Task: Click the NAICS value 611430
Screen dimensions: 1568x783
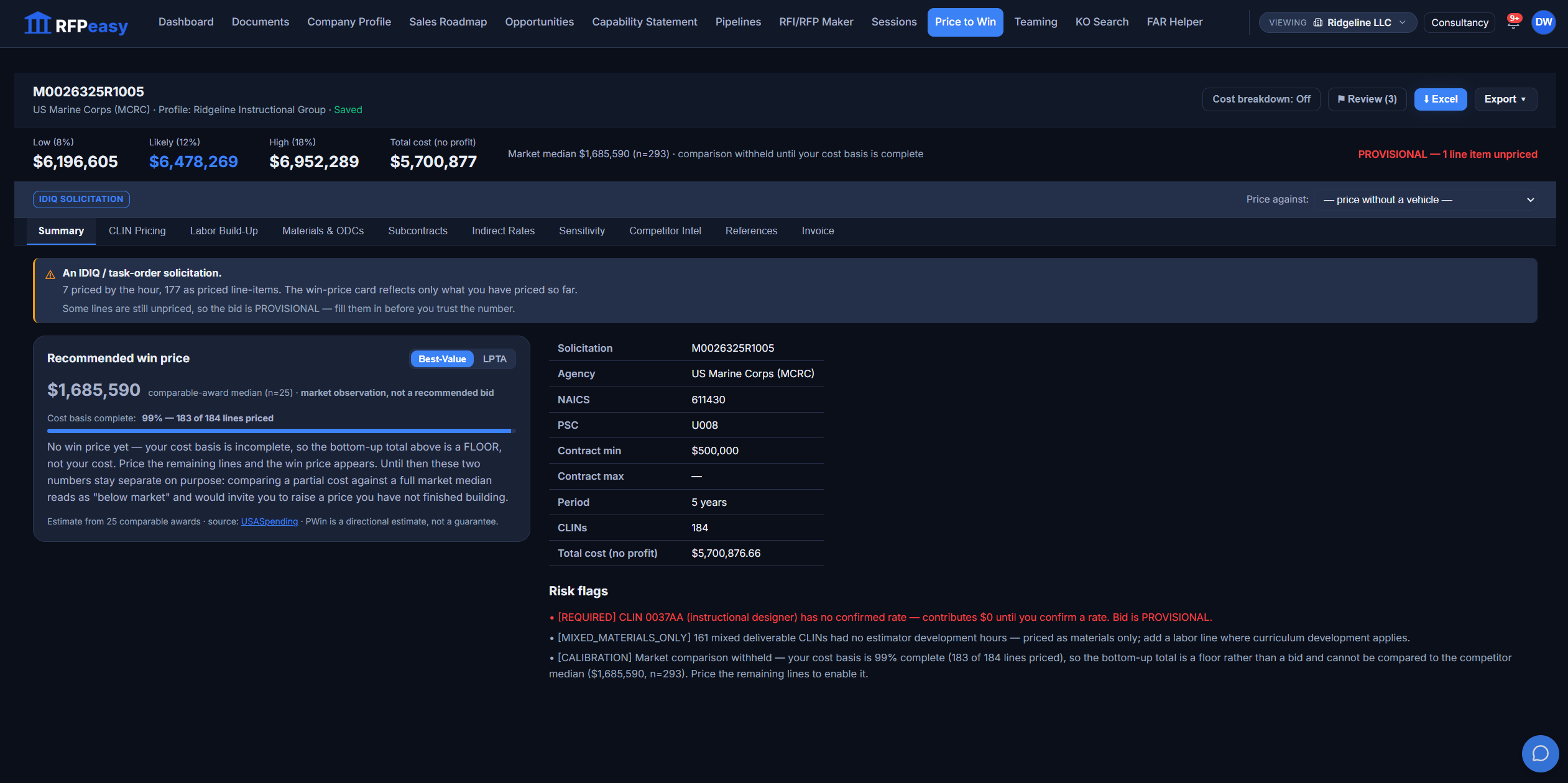Action: click(x=708, y=400)
